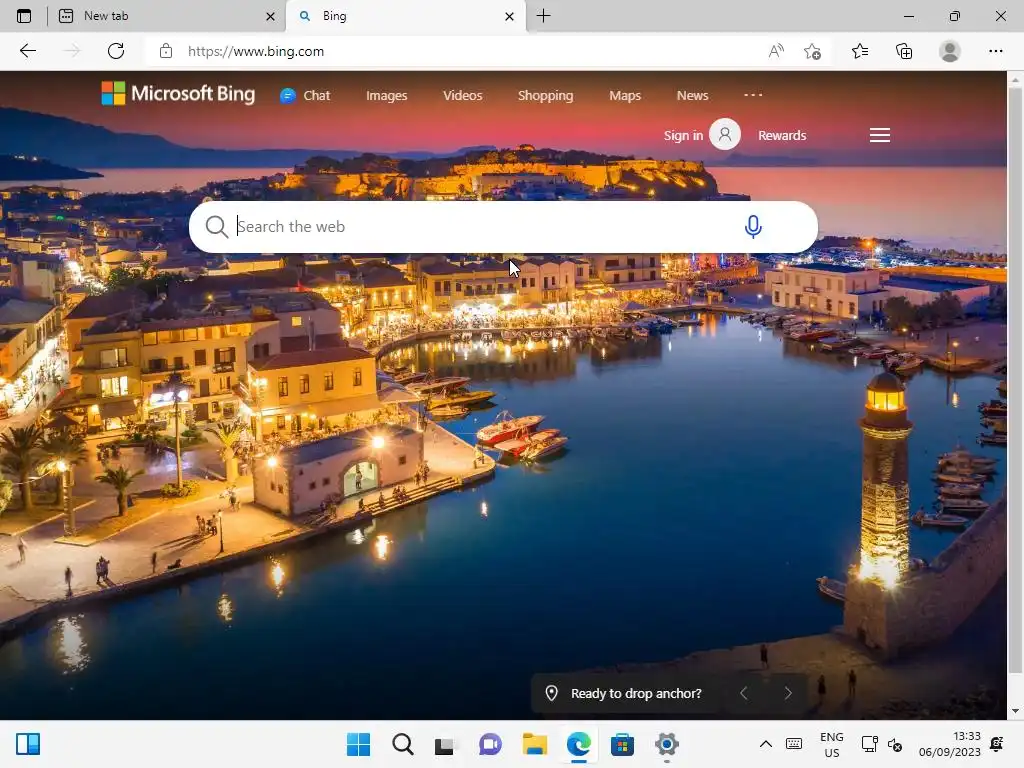Open Task View on taskbar
Image resolution: width=1024 pixels, height=768 pixels.
(445, 744)
